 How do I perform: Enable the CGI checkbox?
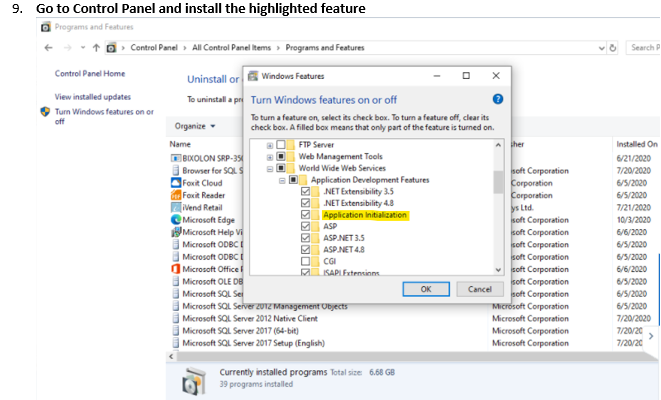click(x=305, y=261)
